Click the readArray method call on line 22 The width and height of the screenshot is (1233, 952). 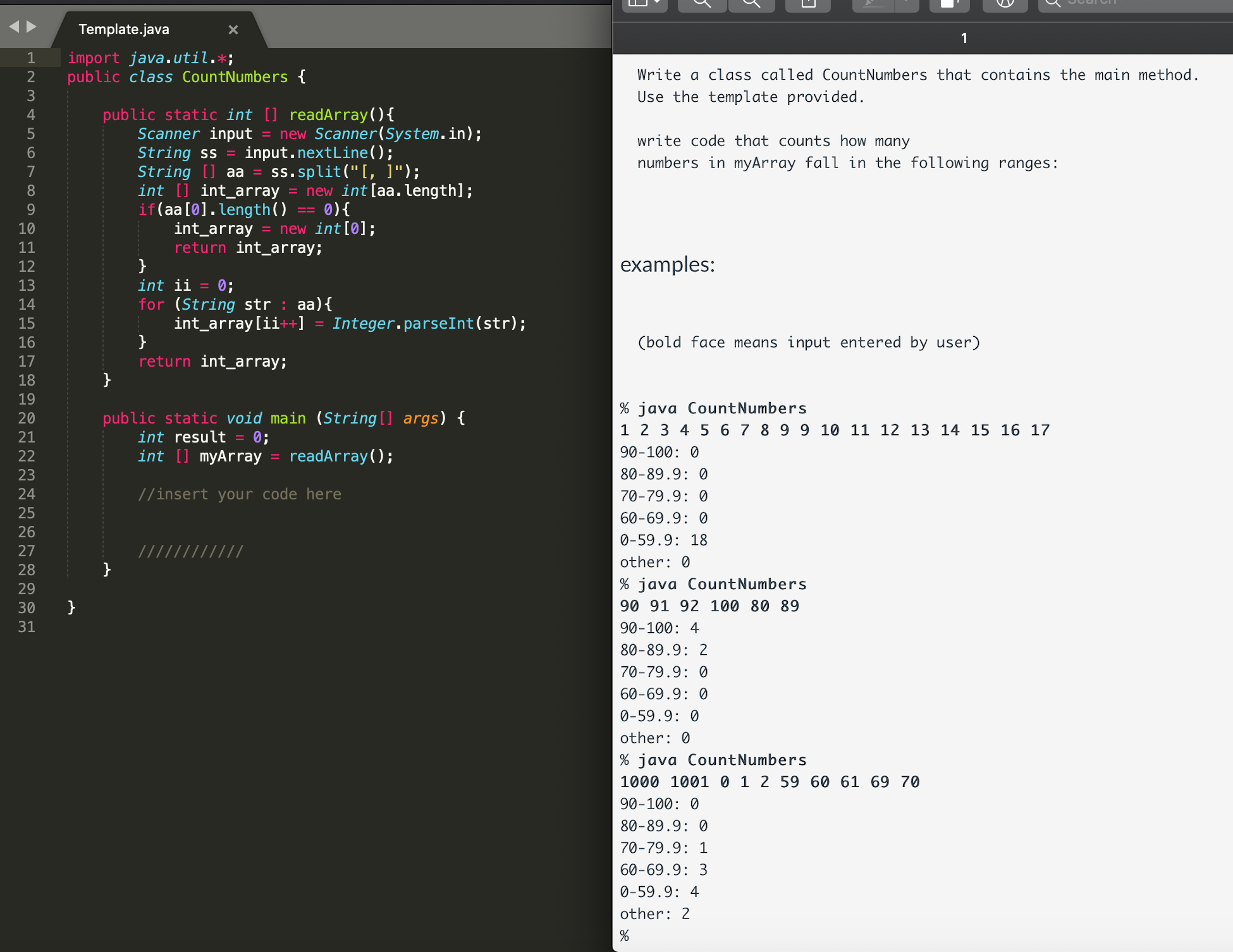(329, 456)
